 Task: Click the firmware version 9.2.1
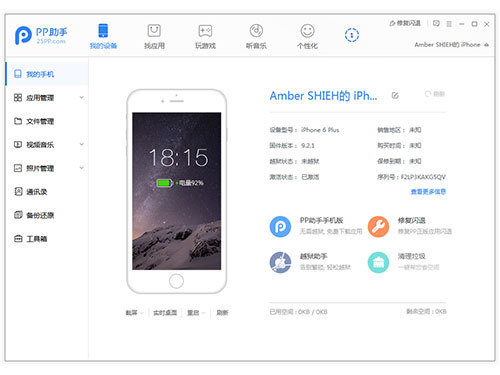(308, 146)
